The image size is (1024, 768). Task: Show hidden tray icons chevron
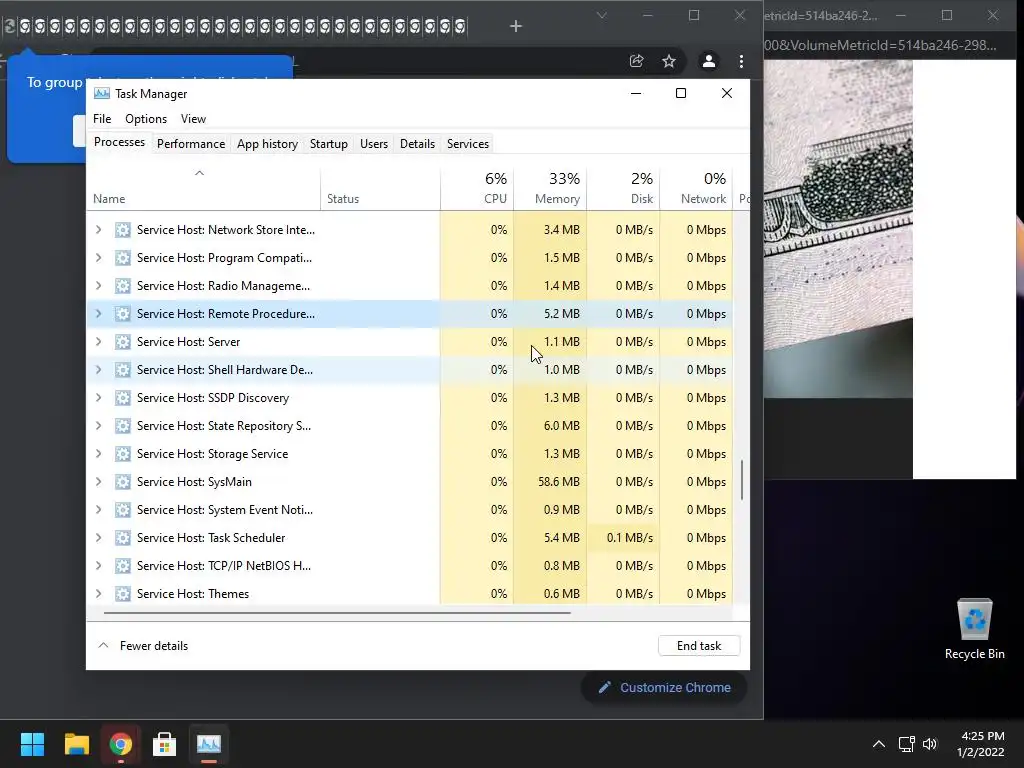point(879,744)
